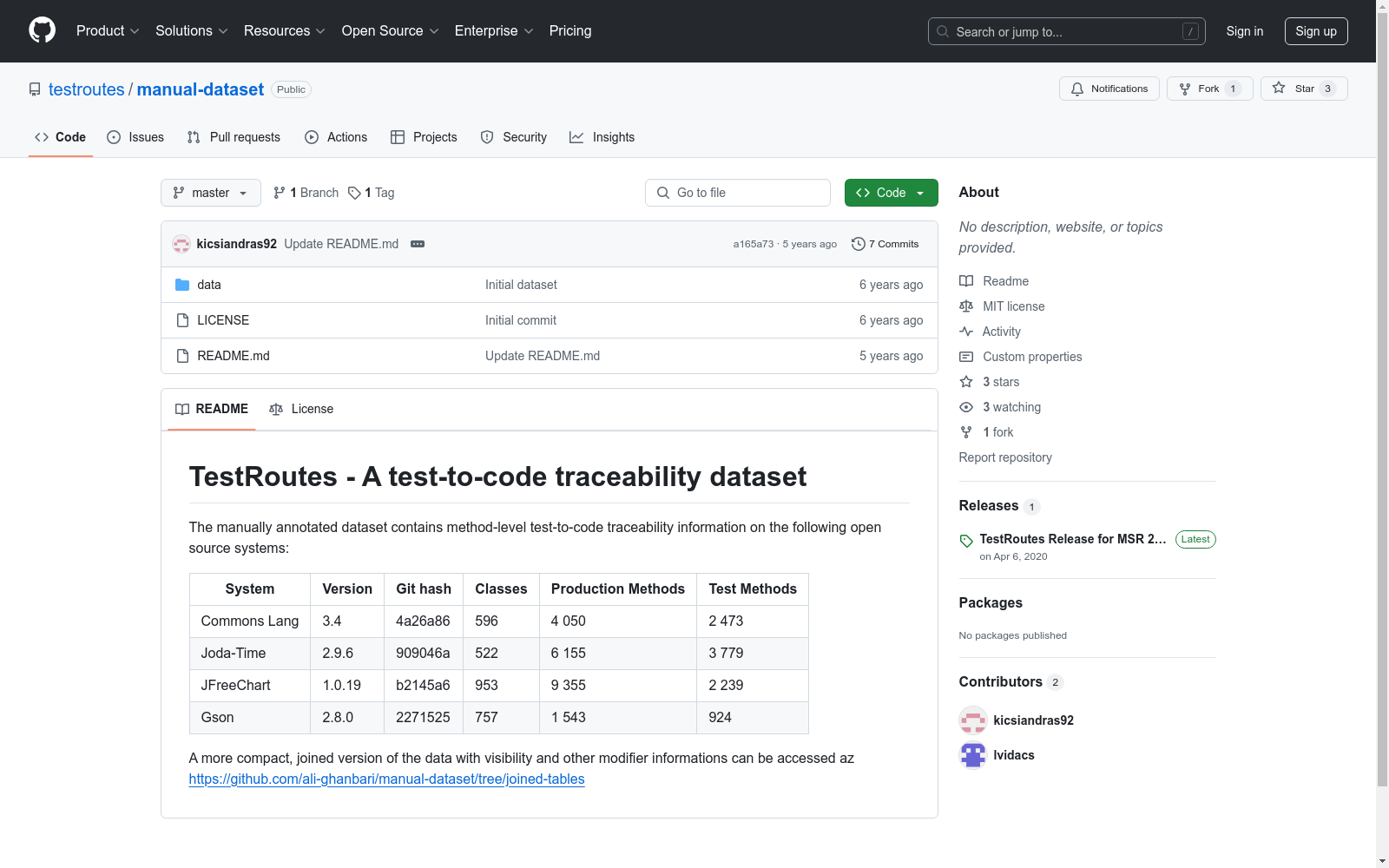Open the TestRoutes Release for MSR link
This screenshot has height=868, width=1389.
(1073, 539)
